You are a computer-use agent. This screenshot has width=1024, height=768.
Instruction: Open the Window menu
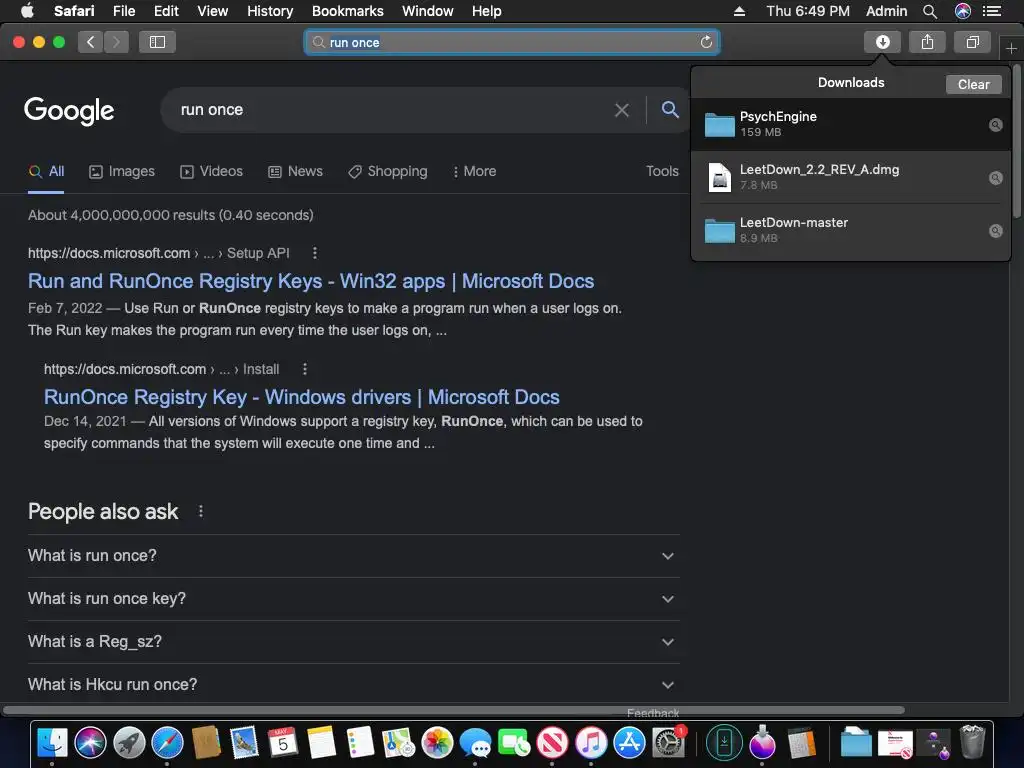(x=428, y=11)
